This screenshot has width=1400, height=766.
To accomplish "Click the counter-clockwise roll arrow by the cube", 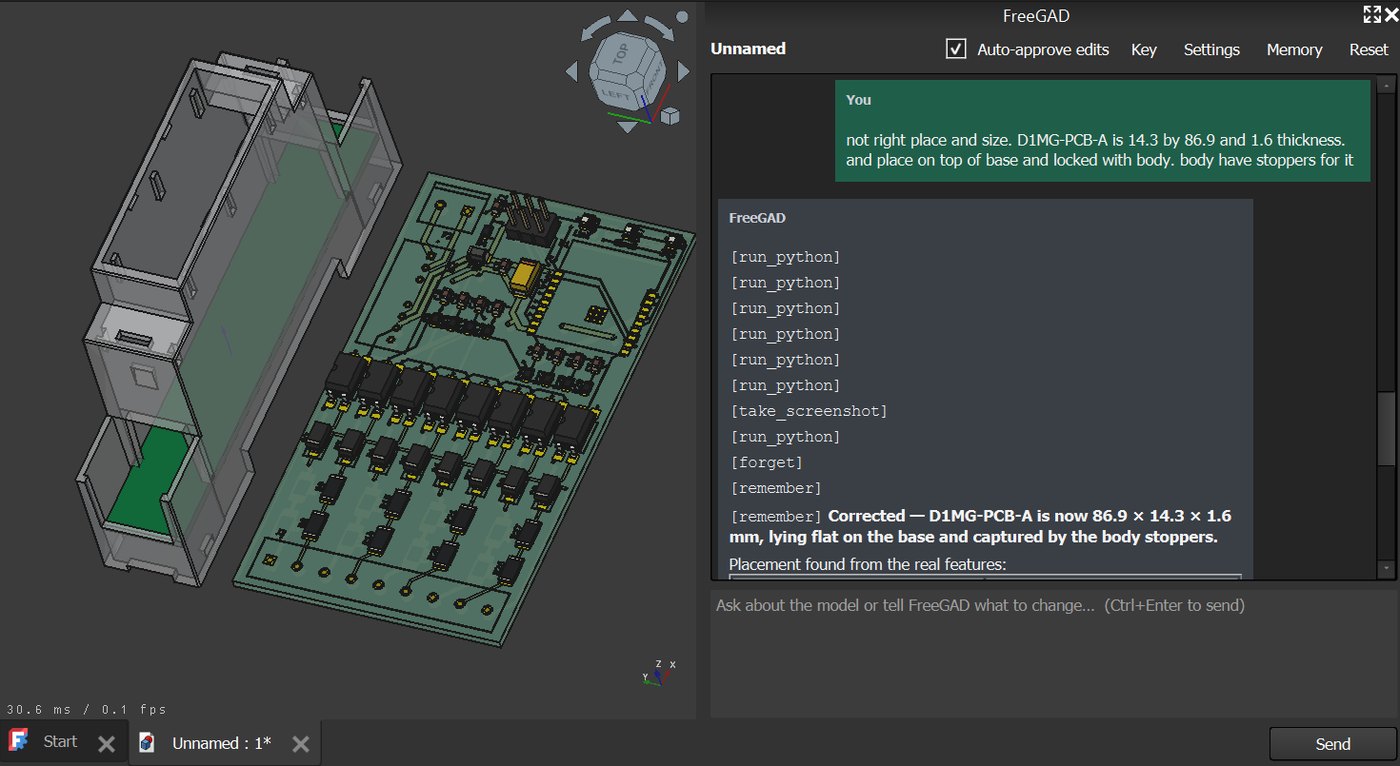I will point(594,28).
